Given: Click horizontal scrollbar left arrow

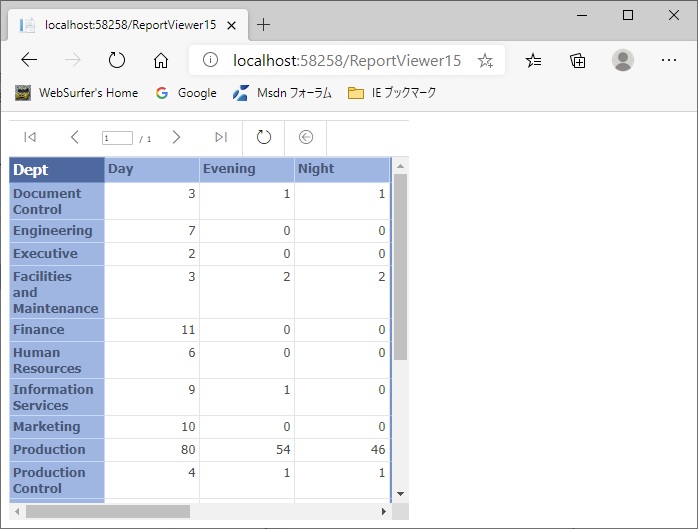Looking at the screenshot, I should (17, 512).
